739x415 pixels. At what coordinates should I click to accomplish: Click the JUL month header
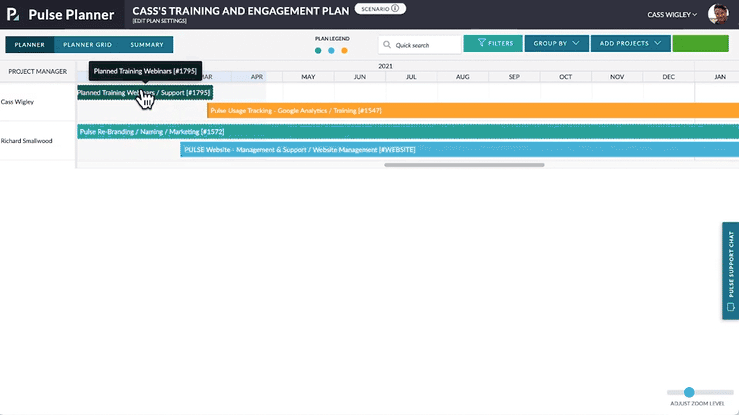coord(411,77)
